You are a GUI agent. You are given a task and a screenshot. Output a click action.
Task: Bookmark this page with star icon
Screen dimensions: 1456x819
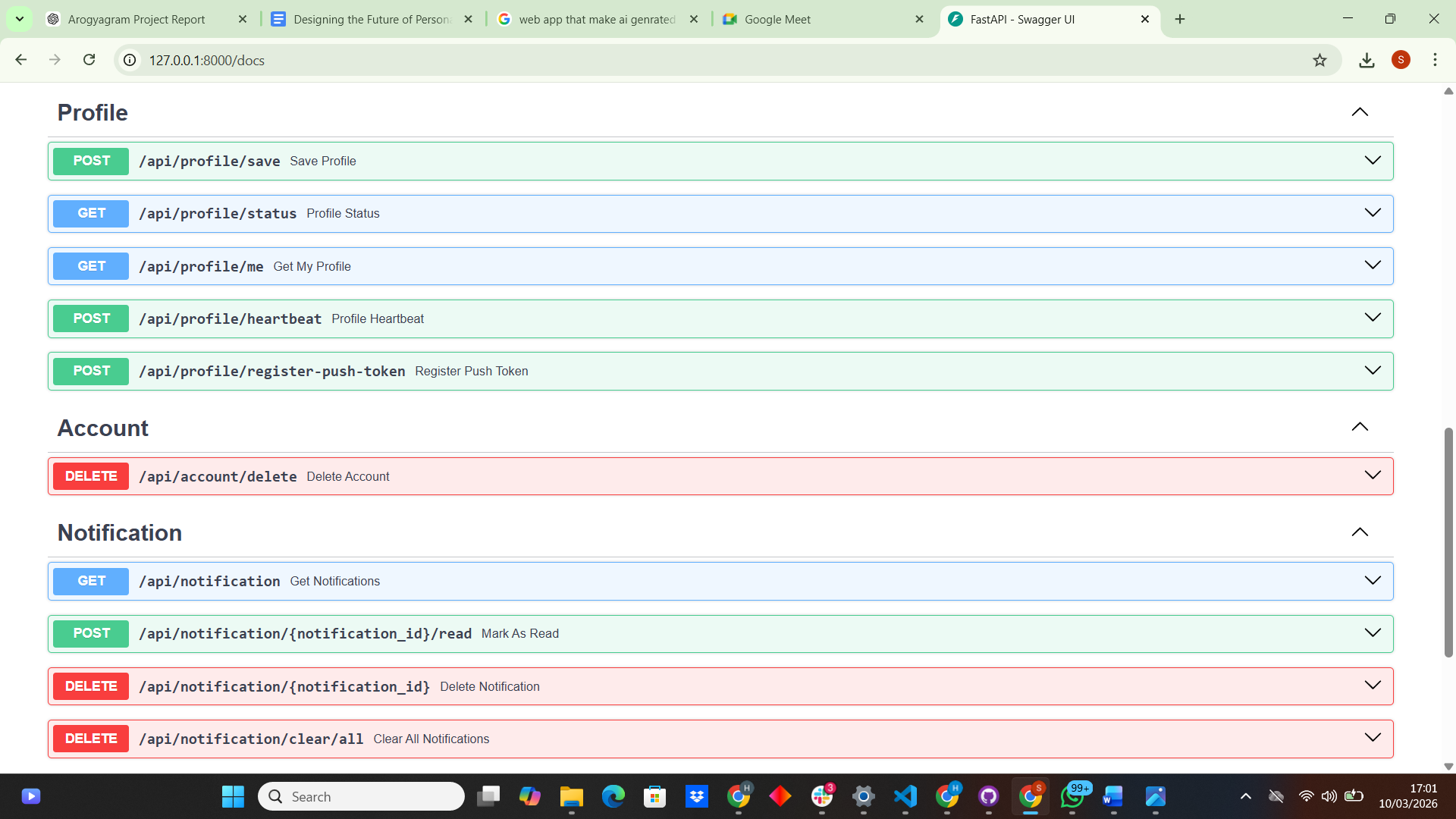click(x=1319, y=60)
